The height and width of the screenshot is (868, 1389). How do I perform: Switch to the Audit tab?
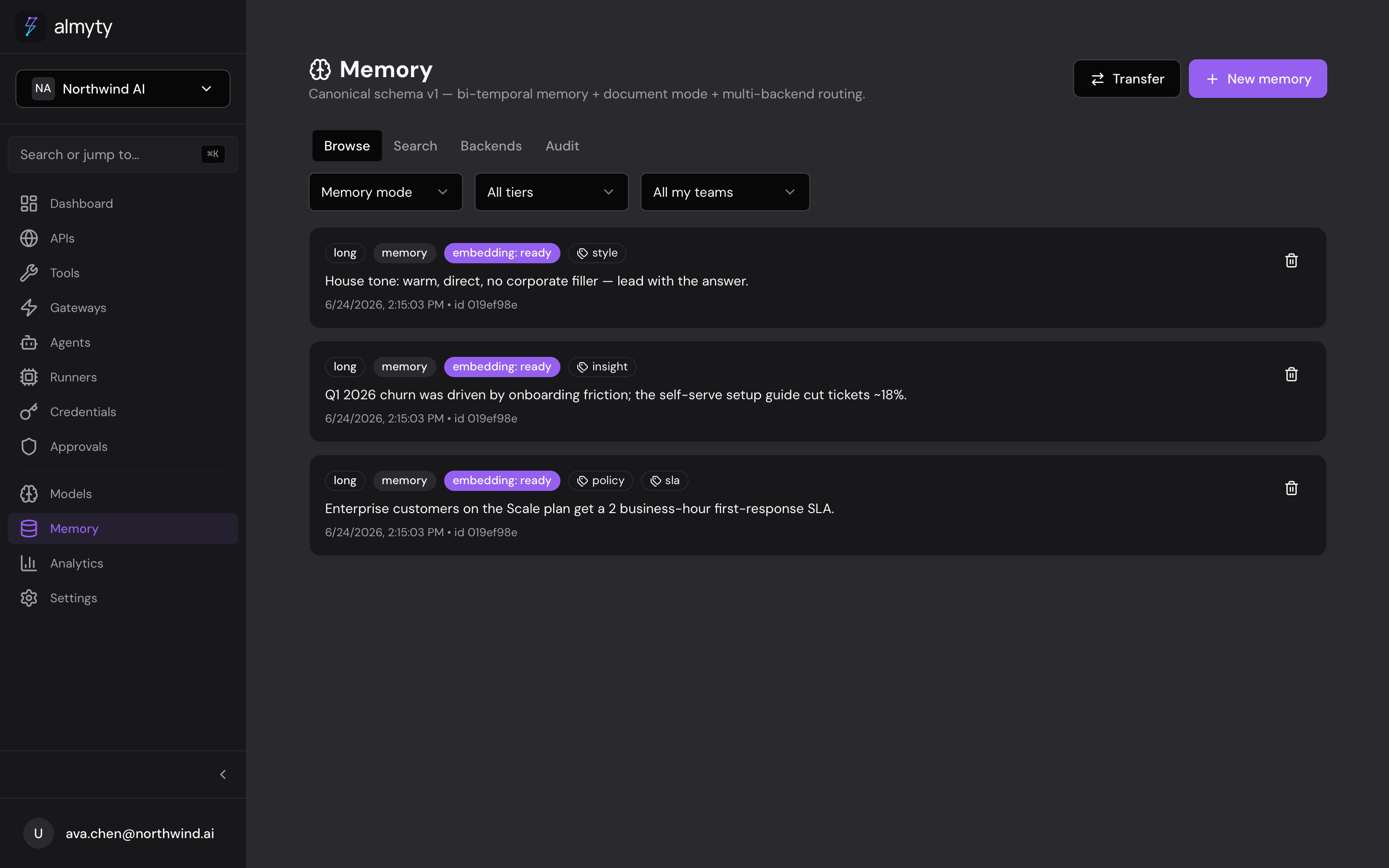[562, 146]
